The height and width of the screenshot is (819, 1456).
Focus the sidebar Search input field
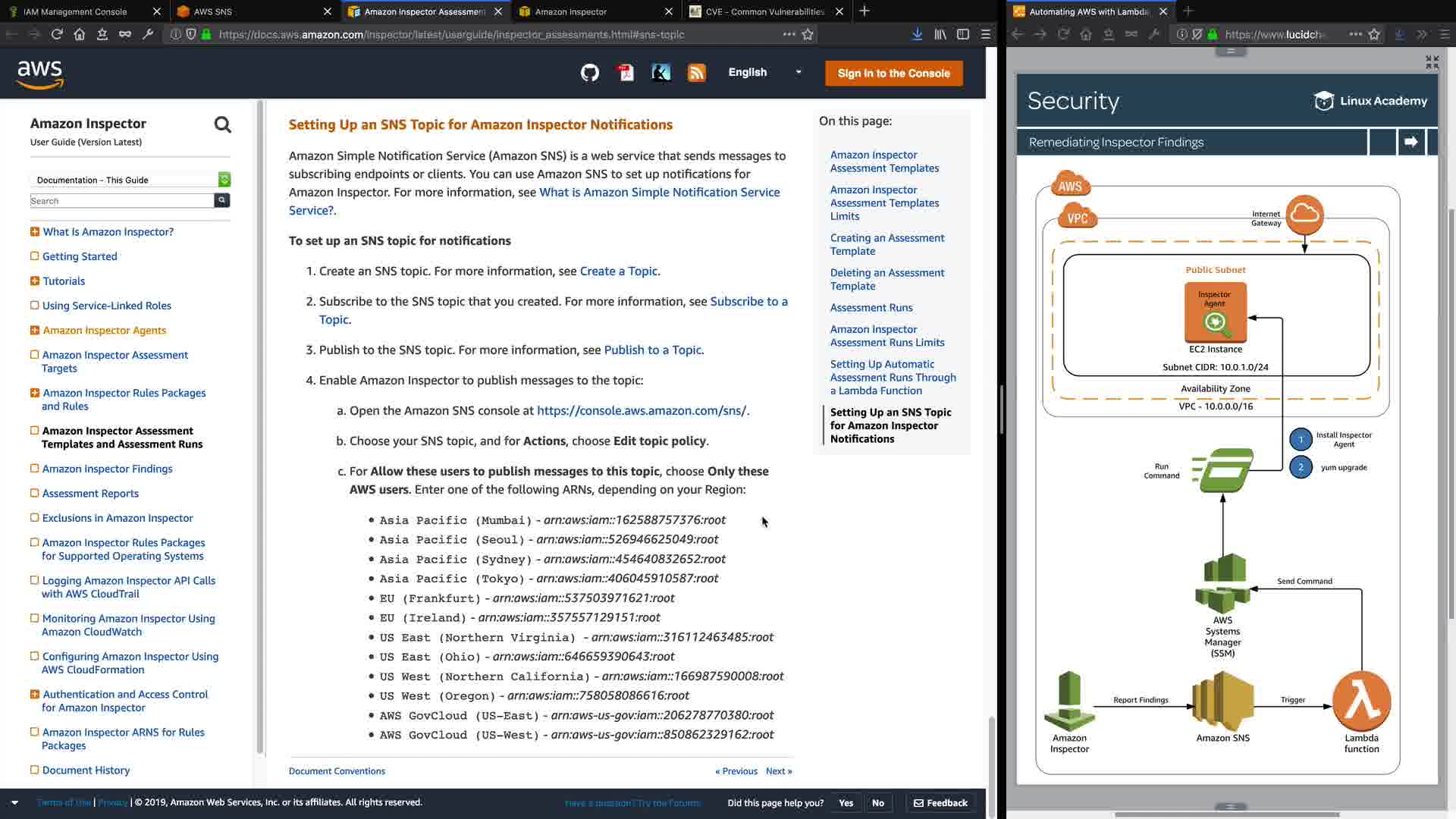(x=121, y=201)
